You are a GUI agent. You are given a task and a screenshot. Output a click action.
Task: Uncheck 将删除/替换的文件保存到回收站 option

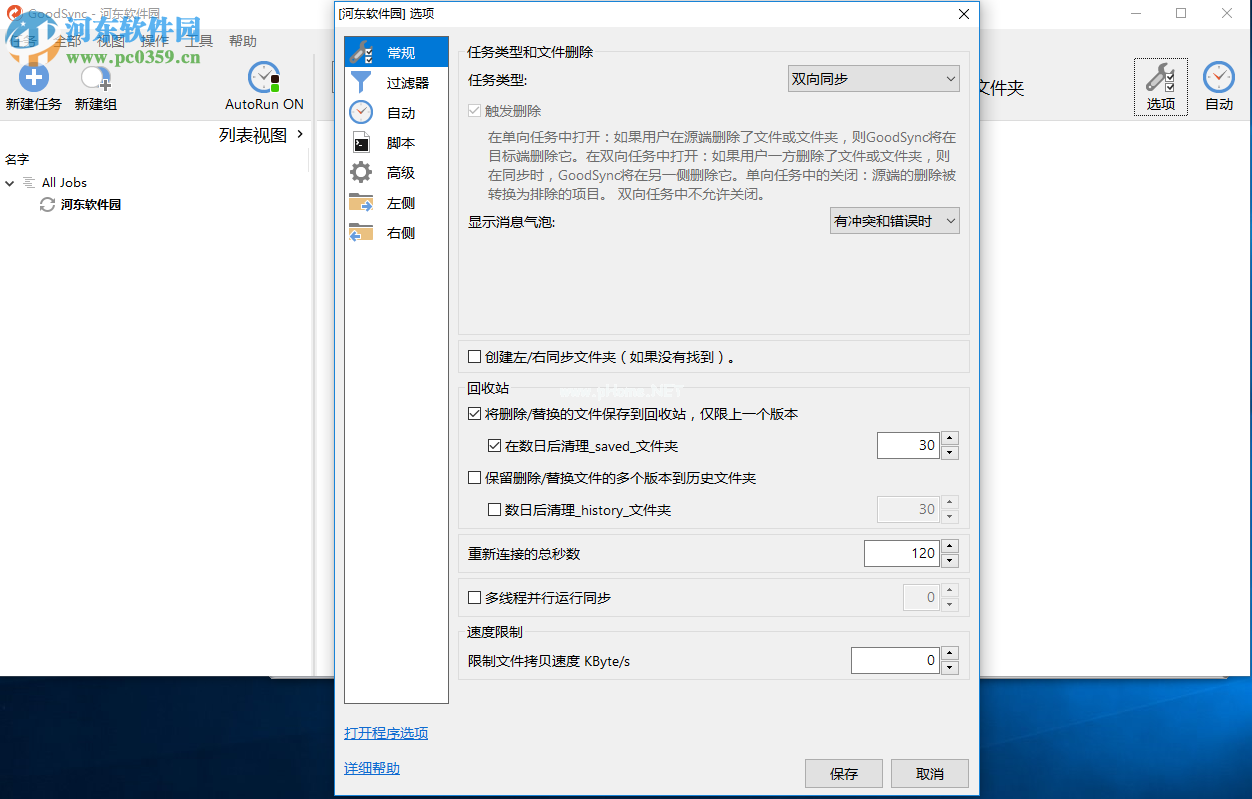coord(475,414)
